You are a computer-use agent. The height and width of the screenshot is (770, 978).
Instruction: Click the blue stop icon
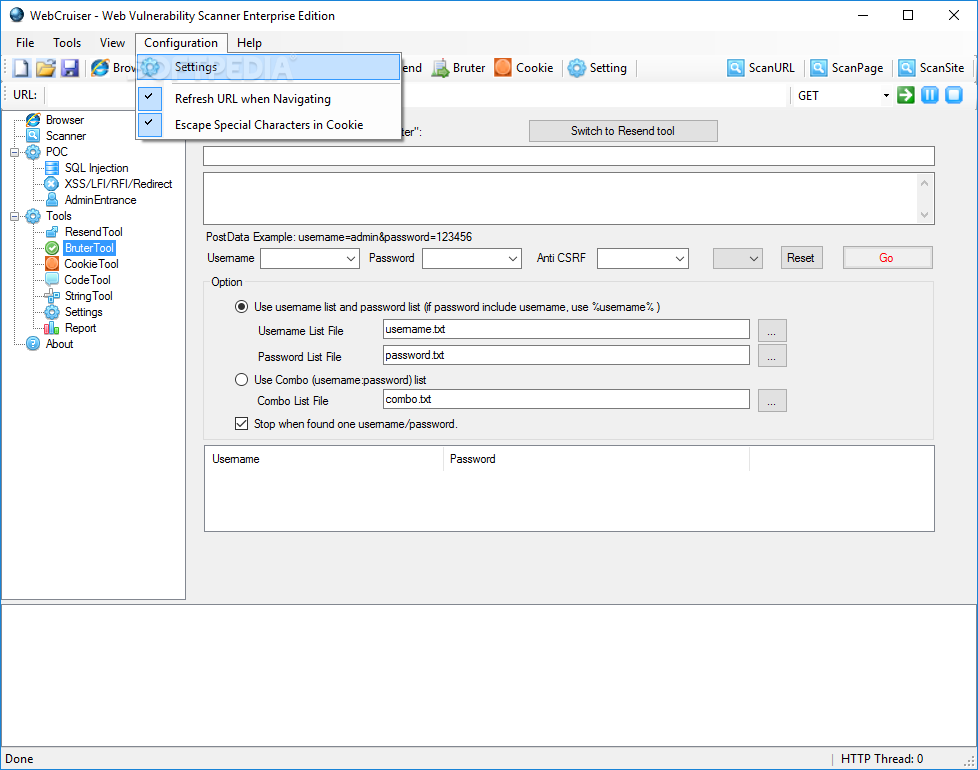[x=954, y=95]
